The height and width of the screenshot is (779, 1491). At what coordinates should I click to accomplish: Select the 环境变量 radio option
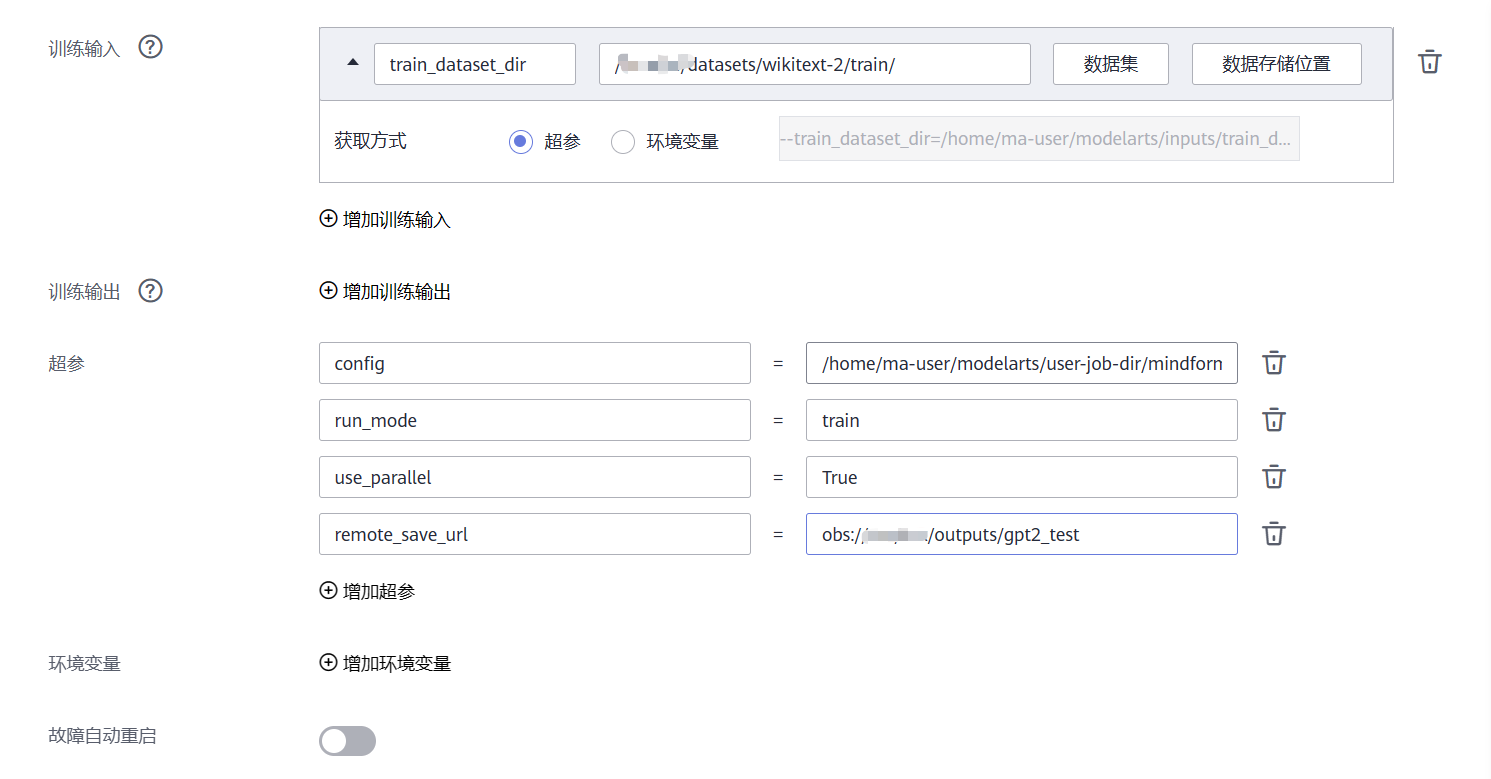click(x=623, y=142)
